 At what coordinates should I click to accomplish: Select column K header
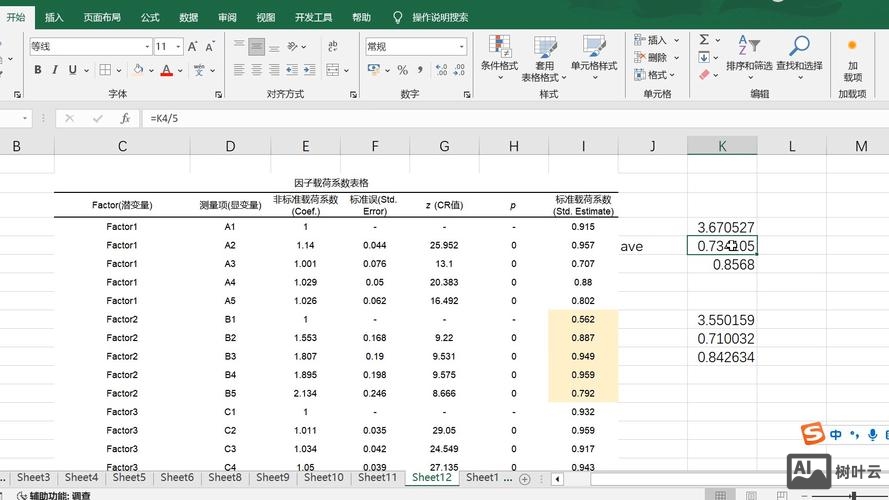[722, 146]
